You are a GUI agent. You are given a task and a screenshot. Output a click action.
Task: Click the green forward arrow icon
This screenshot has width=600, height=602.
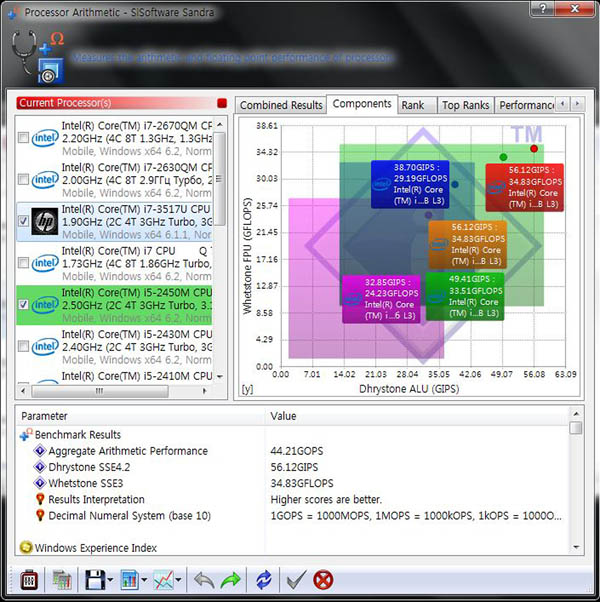click(x=230, y=580)
